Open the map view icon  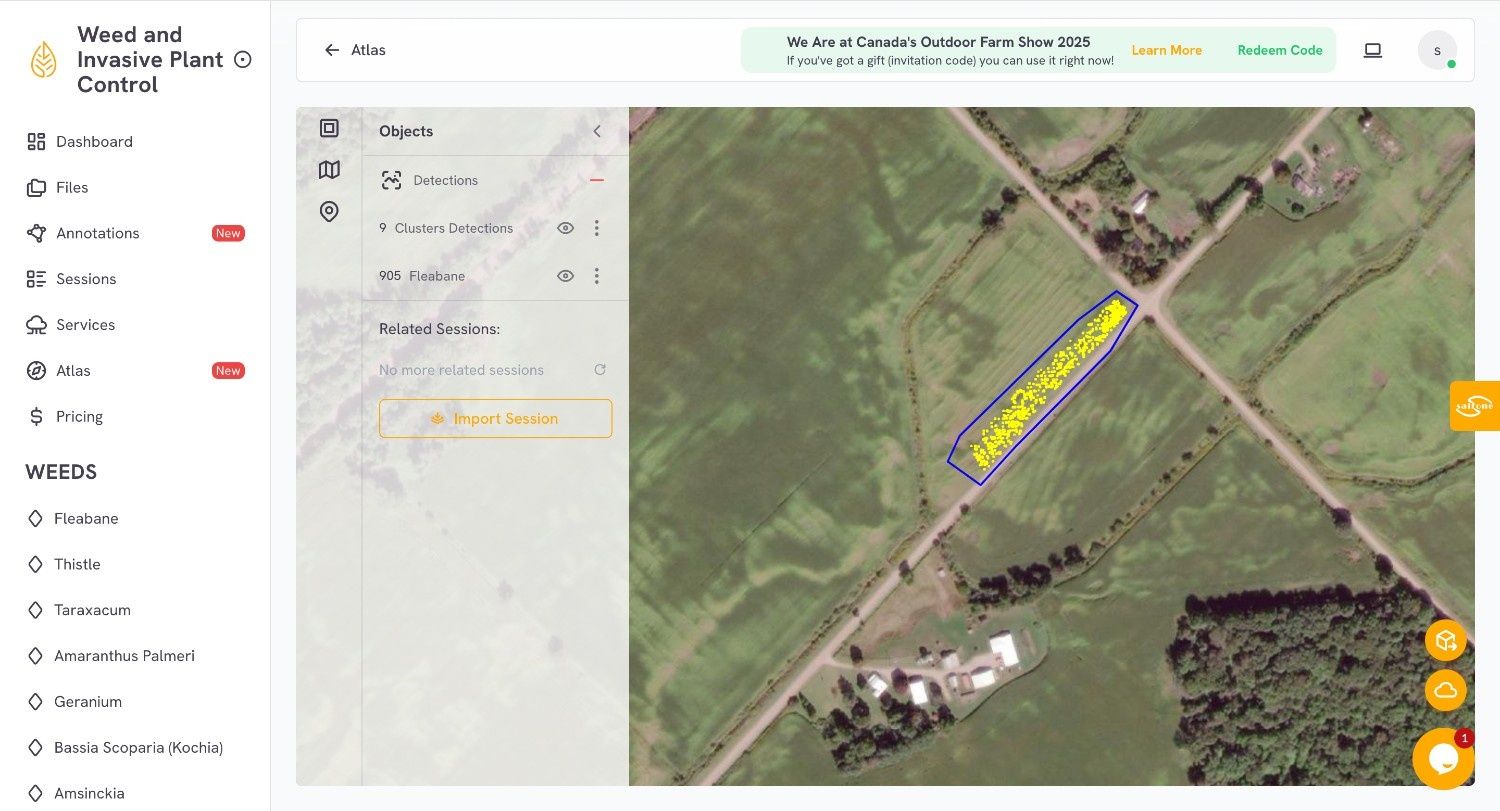point(329,170)
